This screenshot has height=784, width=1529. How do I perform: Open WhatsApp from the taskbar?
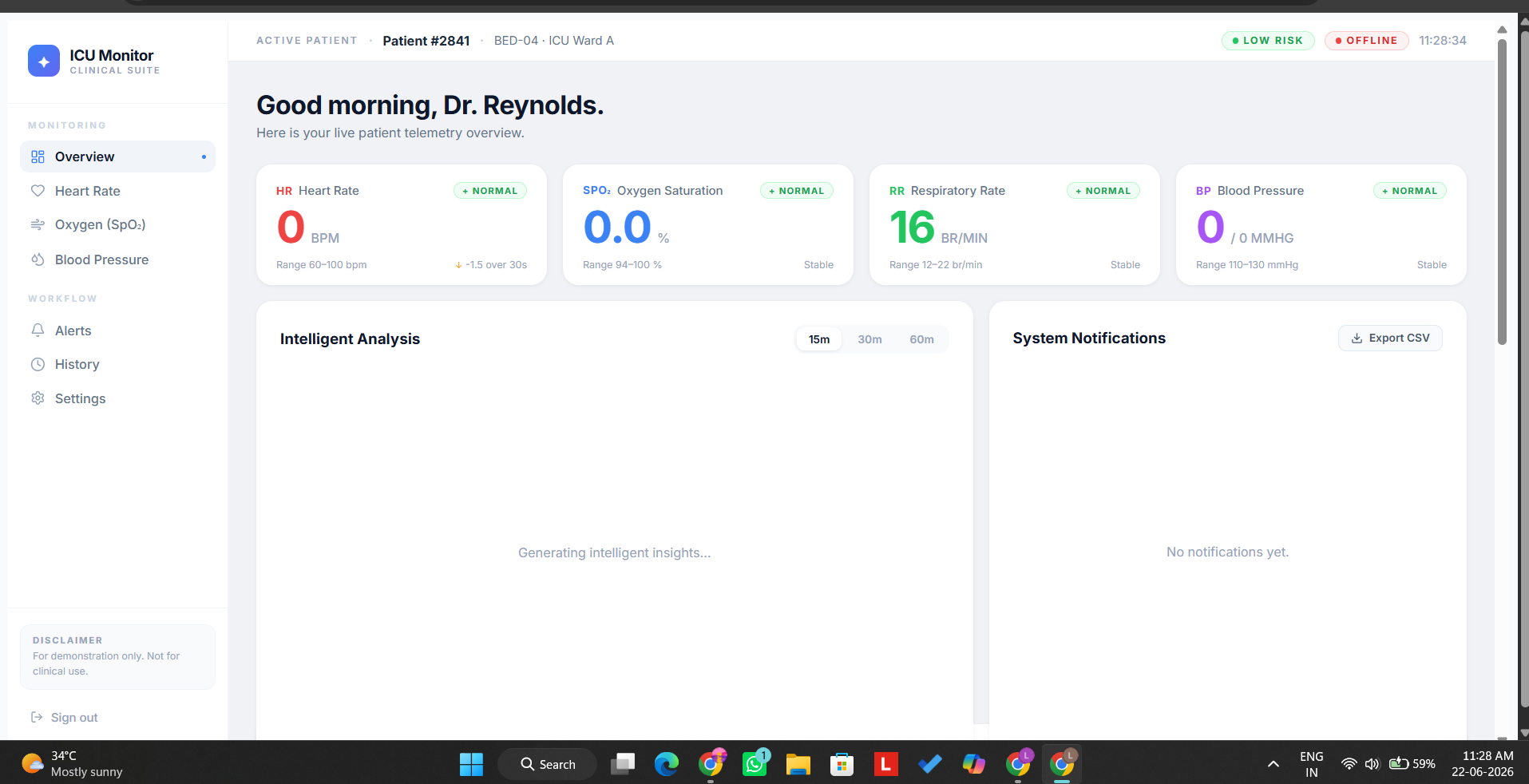[755, 764]
